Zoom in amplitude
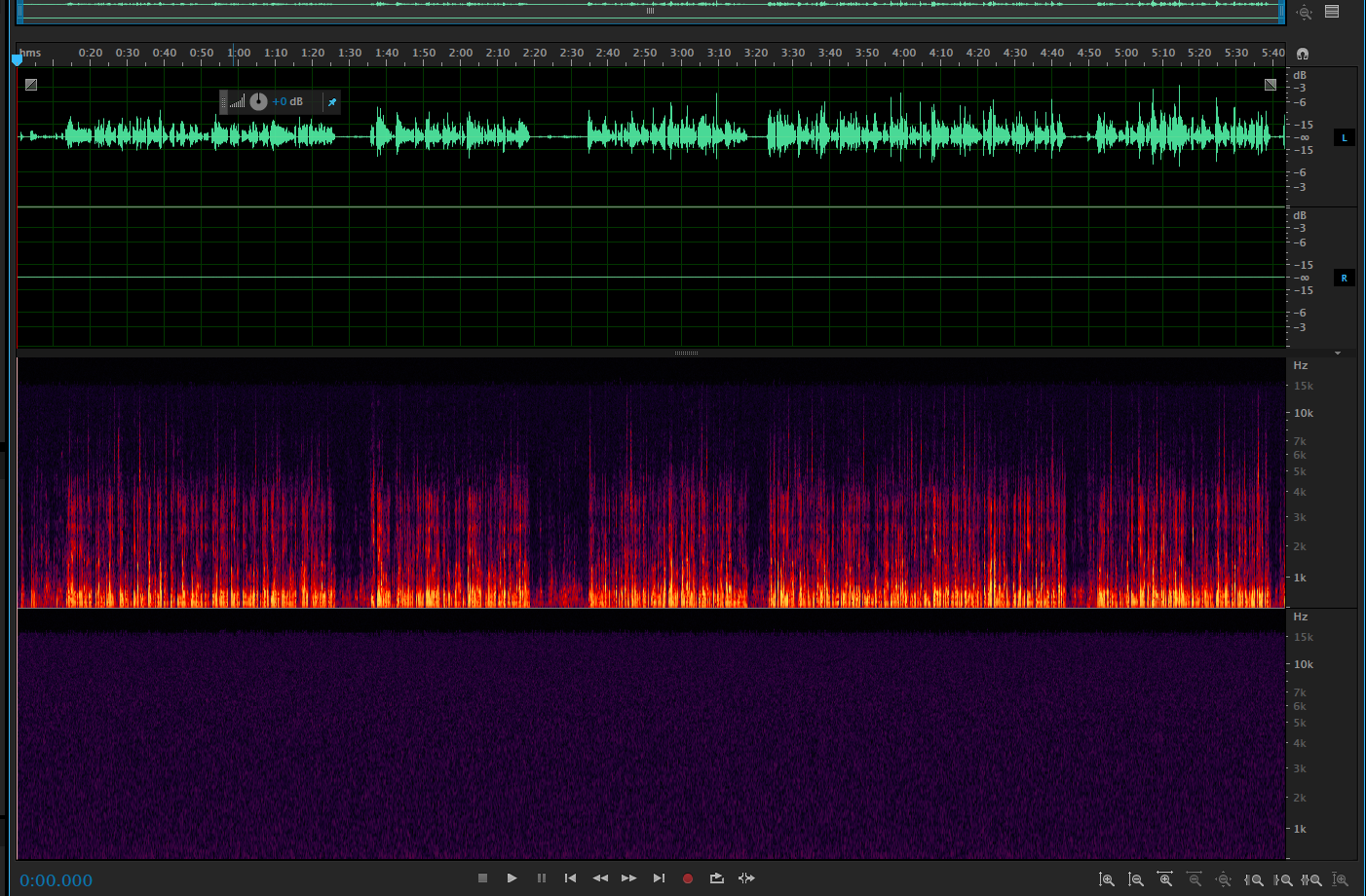1366x896 pixels. 1107,879
